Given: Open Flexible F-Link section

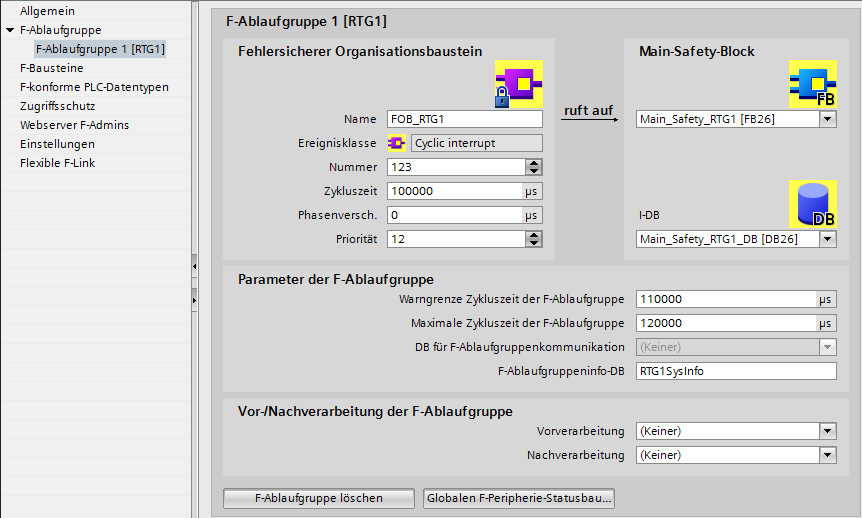Looking at the screenshot, I should tap(57, 163).
